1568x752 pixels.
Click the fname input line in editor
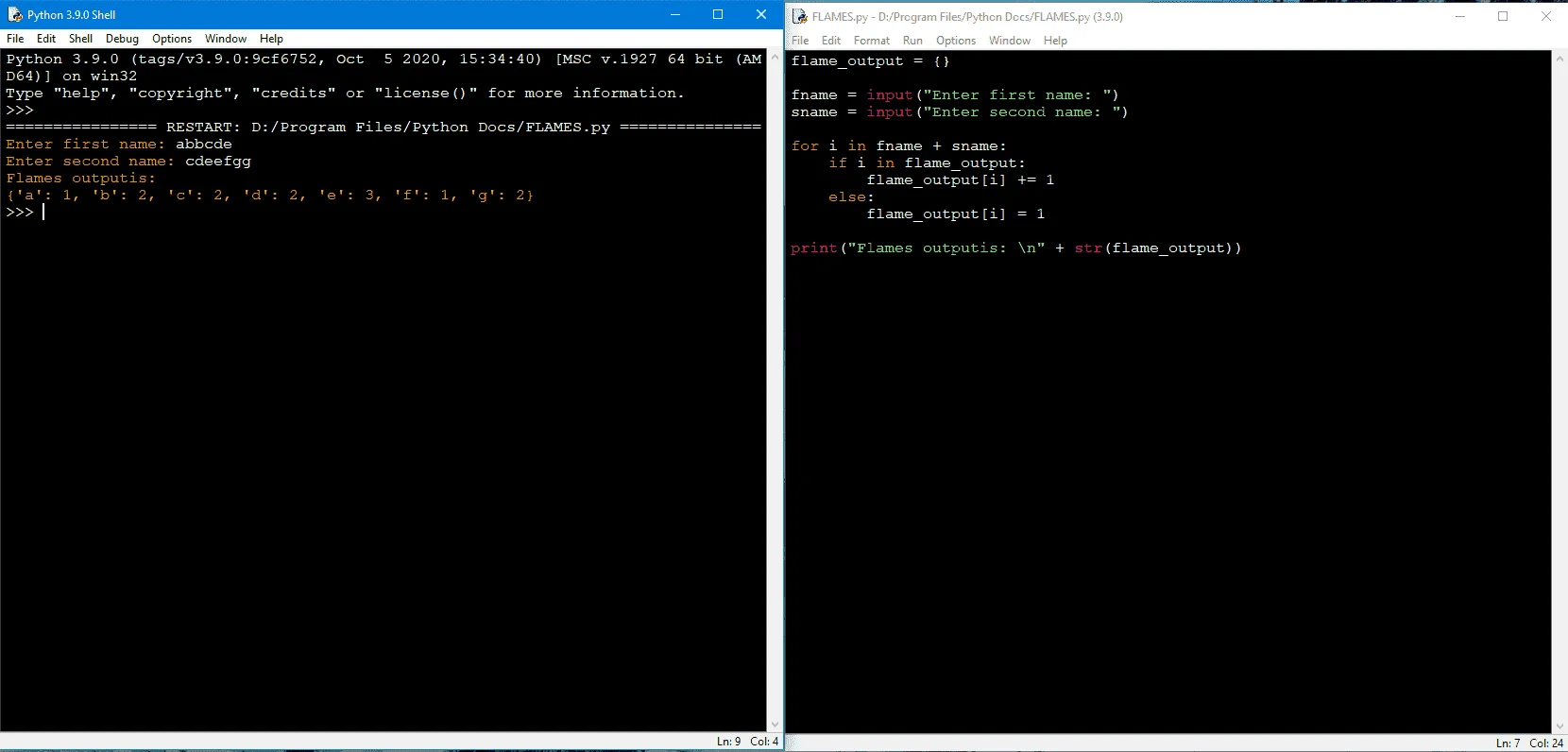point(955,94)
